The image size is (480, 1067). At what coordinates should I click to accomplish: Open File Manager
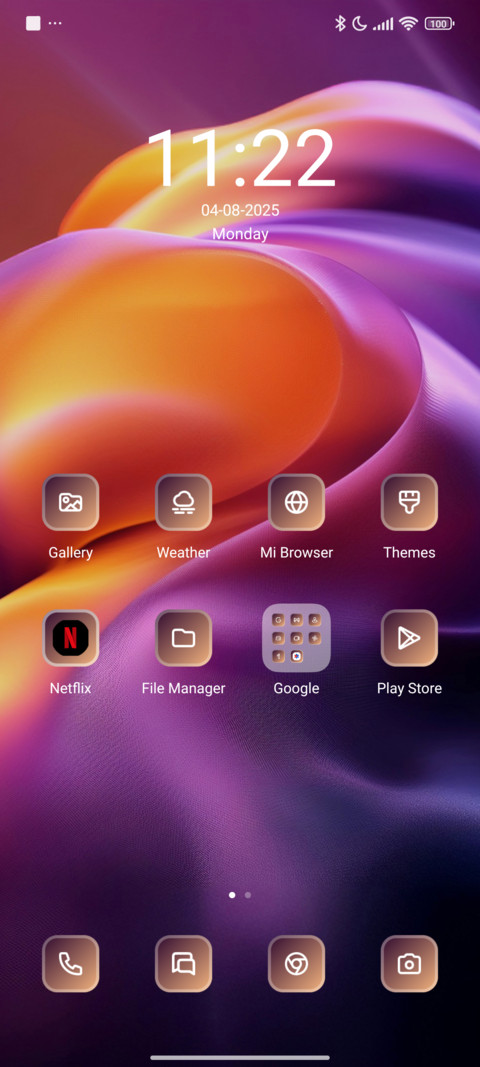[183, 638]
